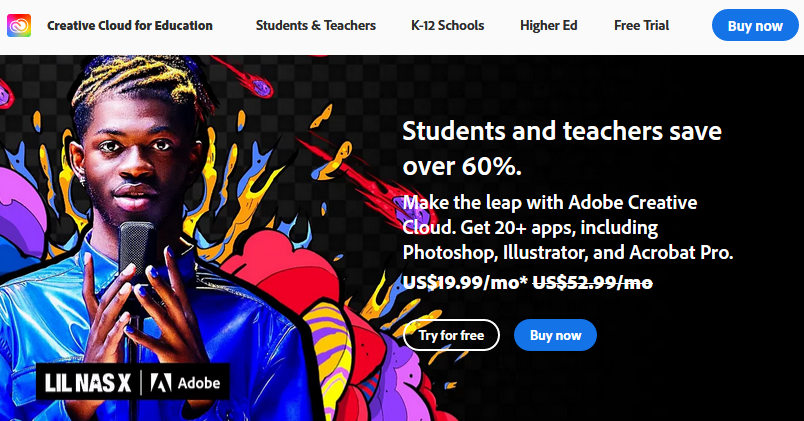Screen dimensions: 804x421
Task: Go to K-12 Schools section
Action: [x=448, y=26]
